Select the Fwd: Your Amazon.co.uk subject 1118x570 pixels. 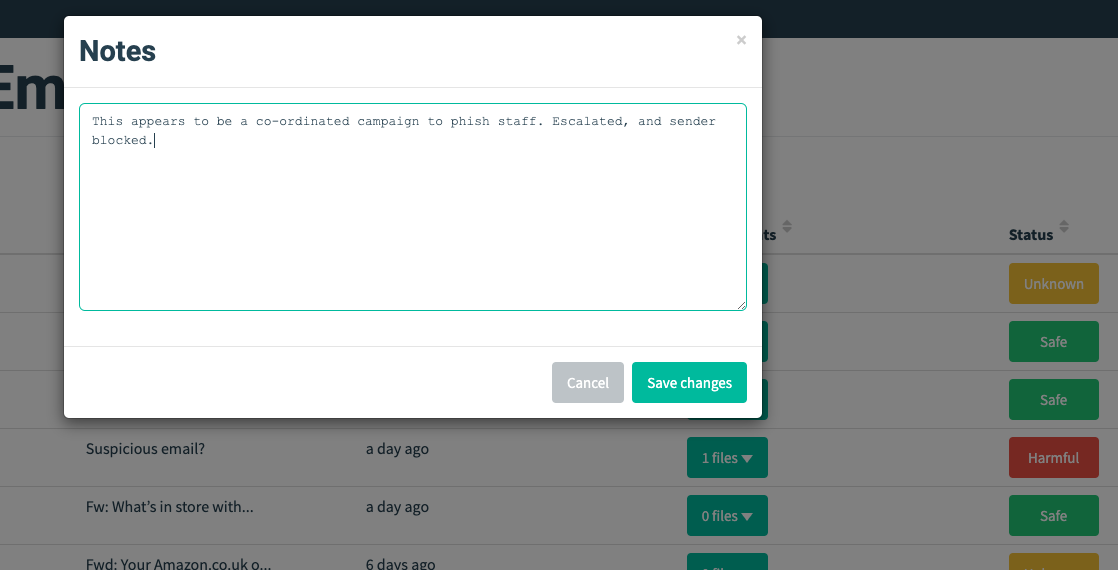pyautogui.click(x=178, y=564)
